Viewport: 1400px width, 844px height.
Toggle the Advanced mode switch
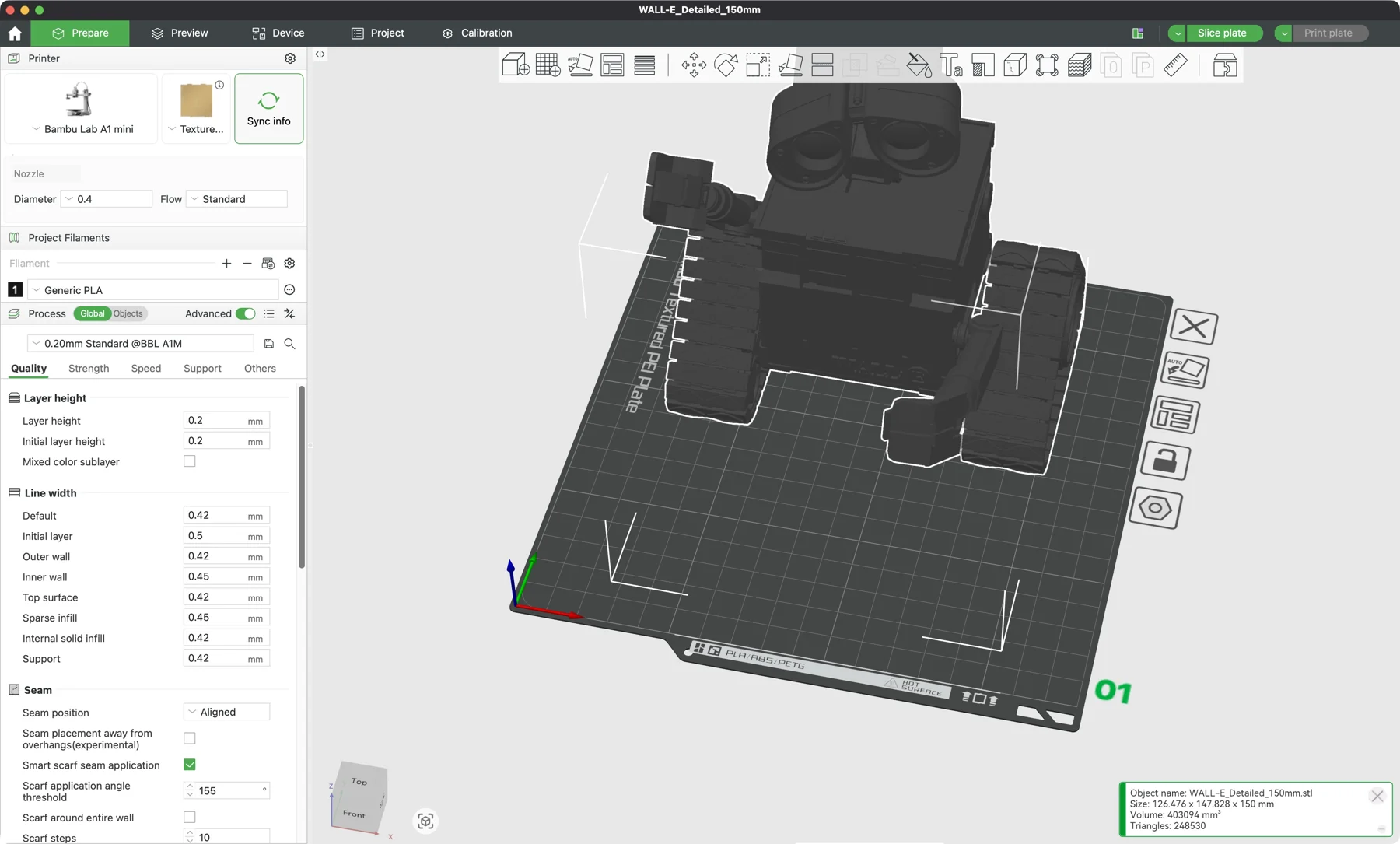[245, 313]
